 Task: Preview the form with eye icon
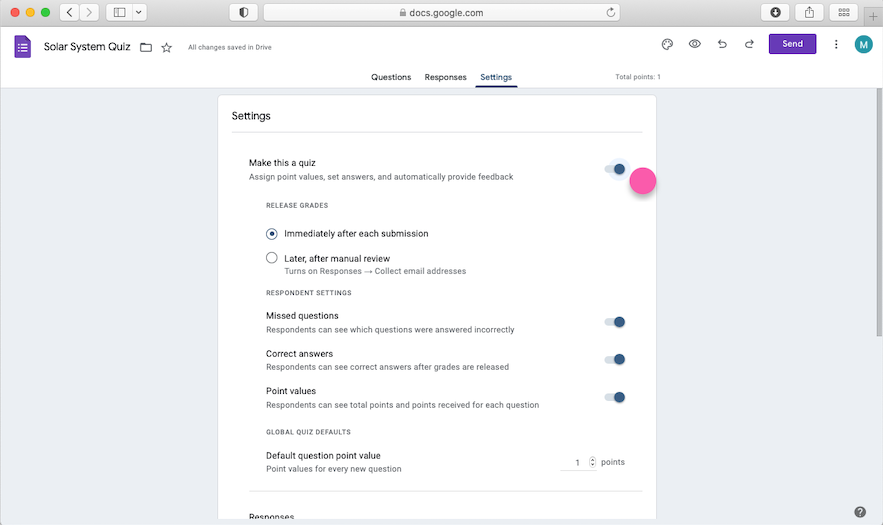[x=694, y=44]
